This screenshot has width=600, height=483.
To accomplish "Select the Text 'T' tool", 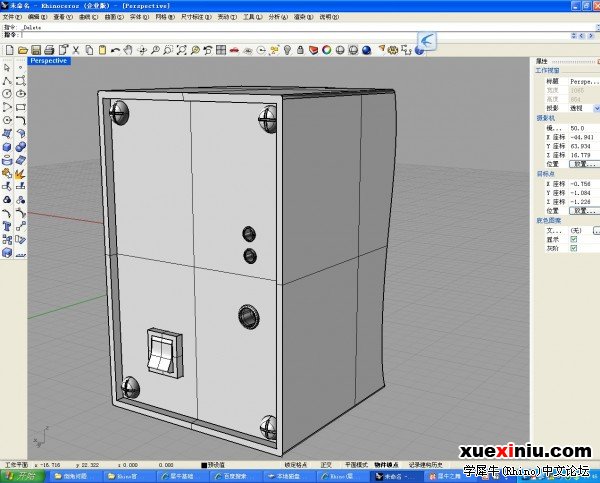I will [7, 226].
